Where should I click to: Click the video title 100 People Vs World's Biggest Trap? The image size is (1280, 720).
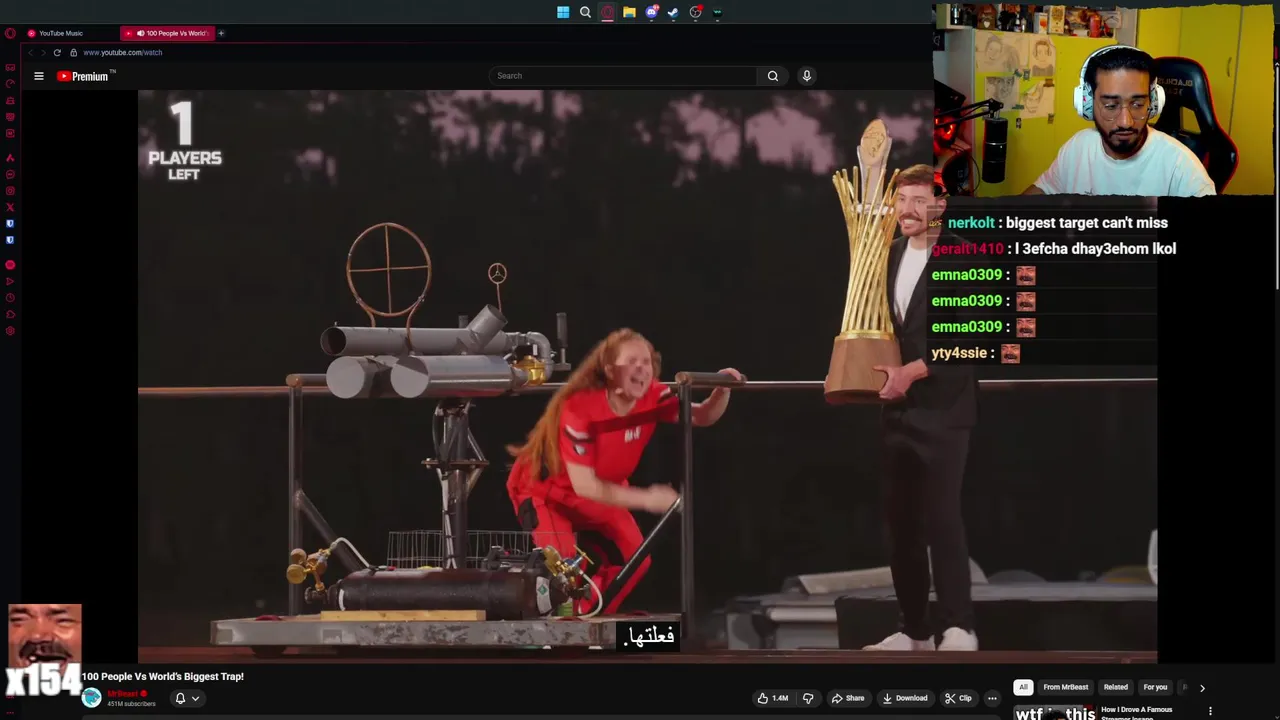pos(163,677)
